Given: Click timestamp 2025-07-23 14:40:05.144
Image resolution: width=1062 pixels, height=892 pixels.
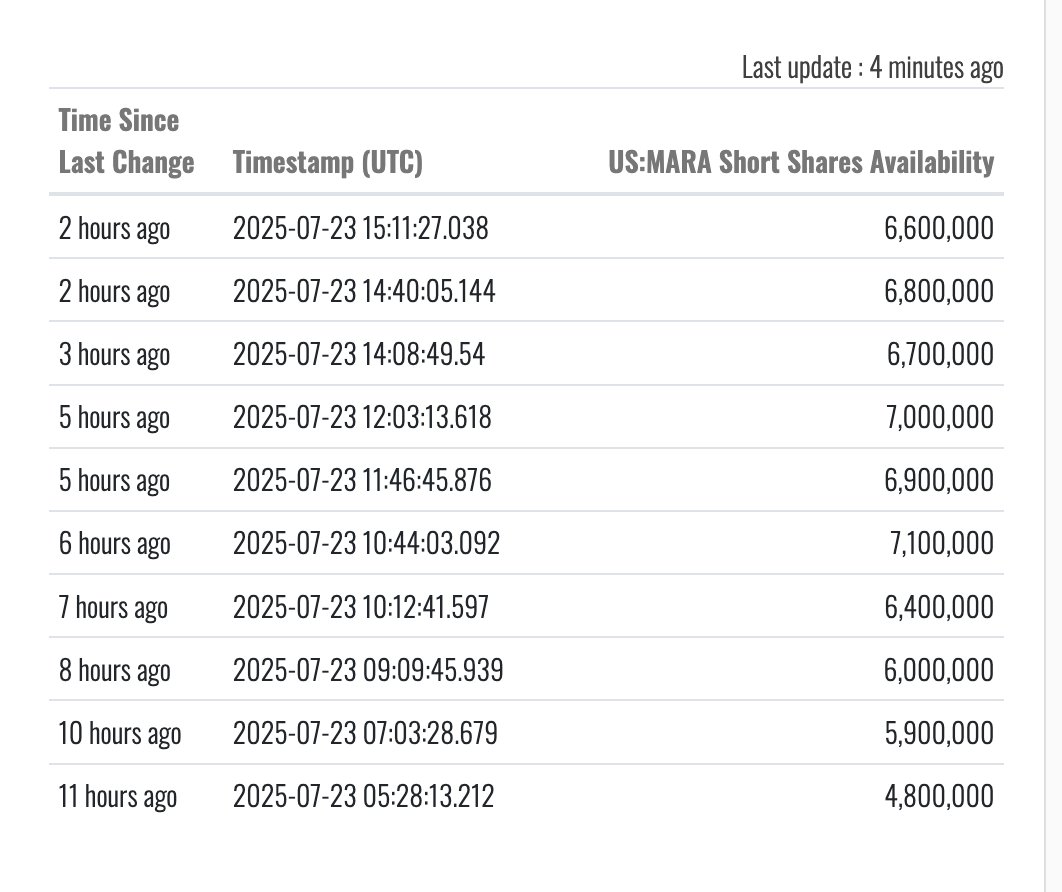Looking at the screenshot, I should click(364, 291).
